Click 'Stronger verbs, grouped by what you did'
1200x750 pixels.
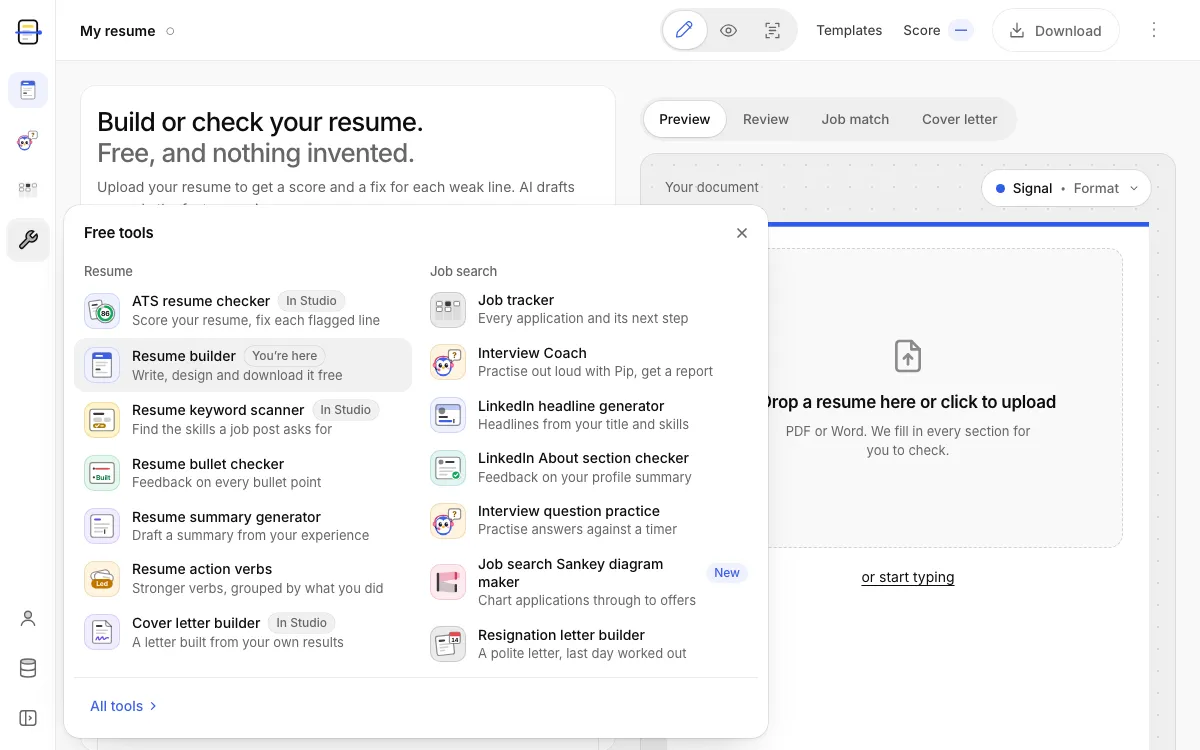tap(258, 588)
